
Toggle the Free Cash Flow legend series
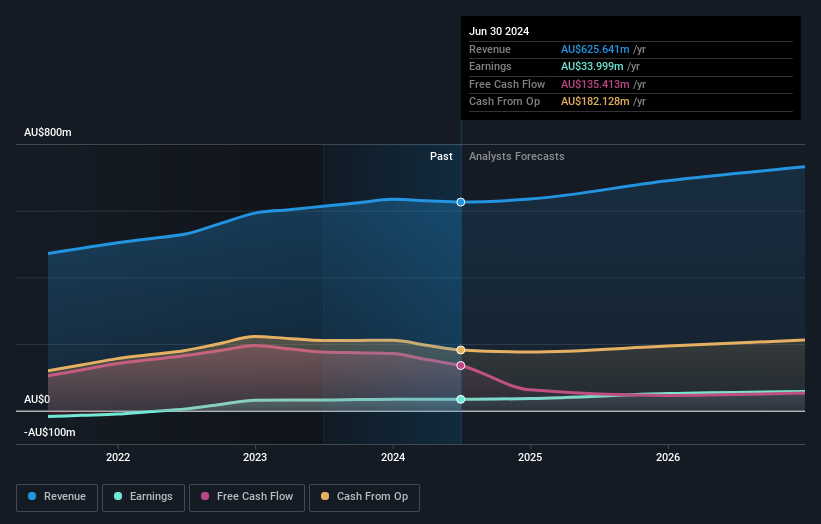(247, 497)
